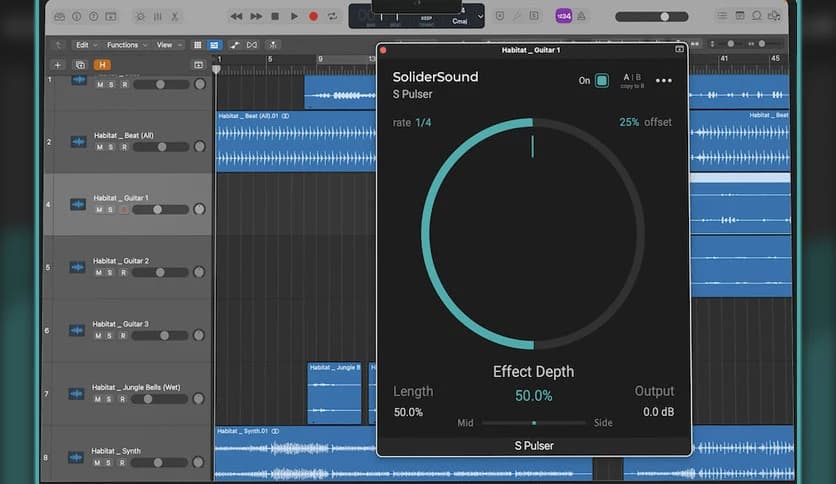Open the Loop Browser icon
The height and width of the screenshot is (484, 836).
click(x=757, y=16)
